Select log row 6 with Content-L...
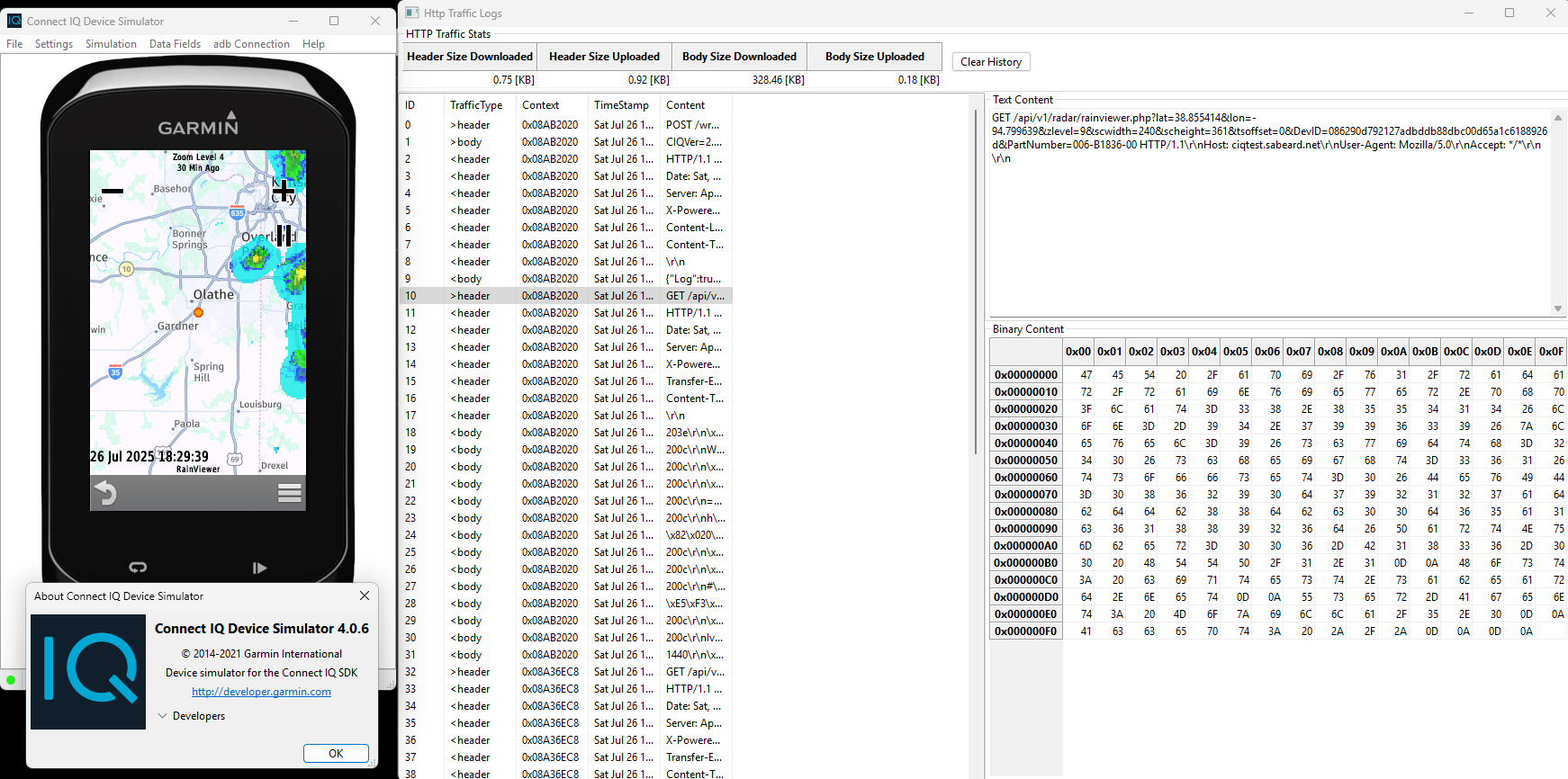The width and height of the screenshot is (1568, 779). coord(566,228)
